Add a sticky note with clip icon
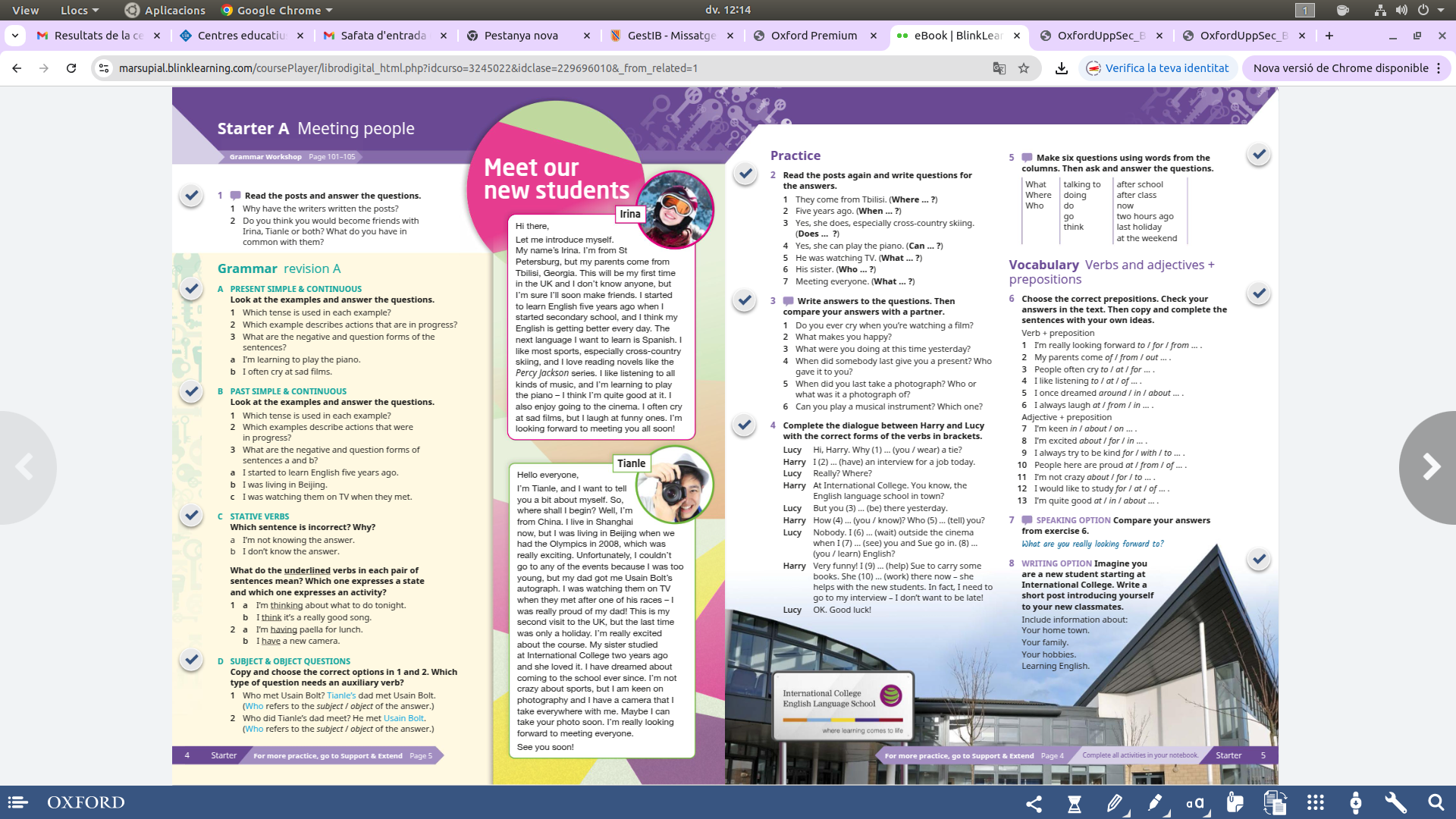This screenshot has height=819, width=1456. 1235,803
